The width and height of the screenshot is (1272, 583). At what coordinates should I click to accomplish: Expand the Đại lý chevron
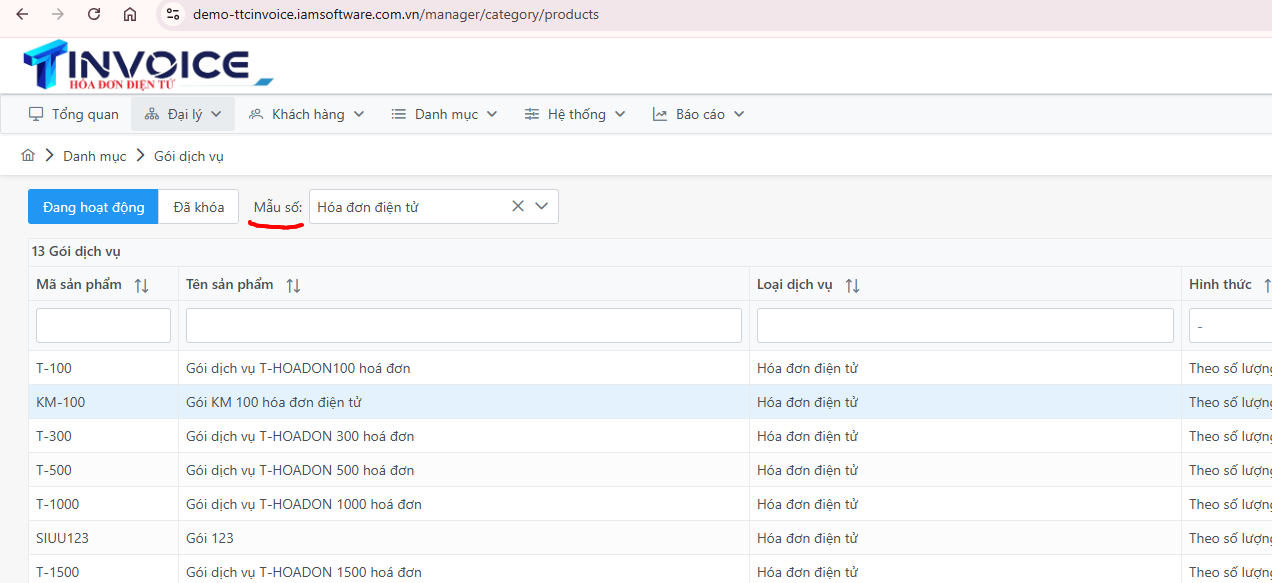216,114
